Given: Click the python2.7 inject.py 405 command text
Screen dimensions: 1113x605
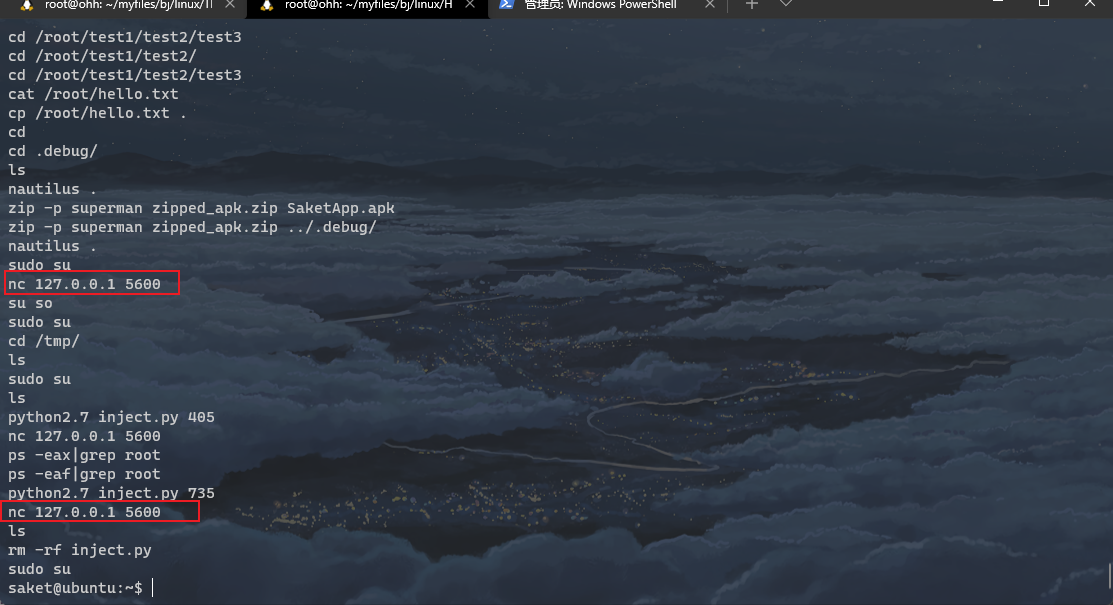Looking at the screenshot, I should click(x=112, y=416).
